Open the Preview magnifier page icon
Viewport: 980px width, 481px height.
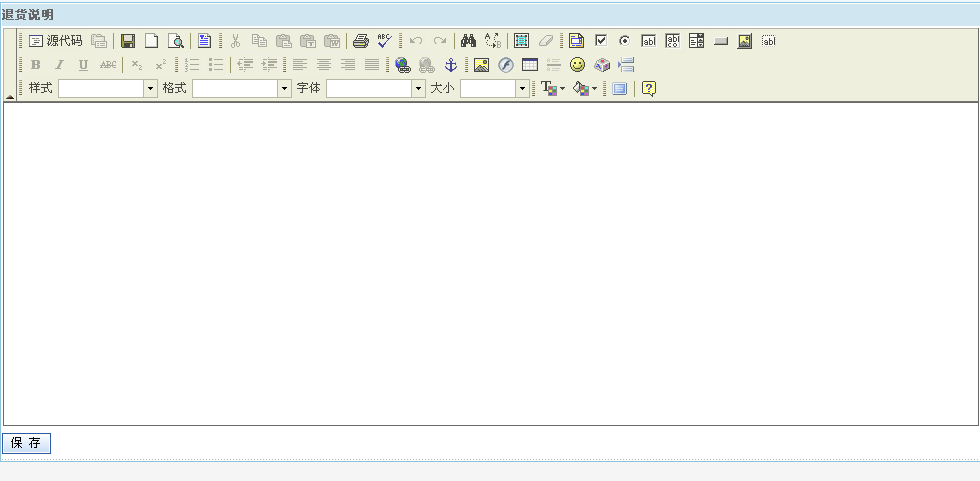(x=176, y=41)
